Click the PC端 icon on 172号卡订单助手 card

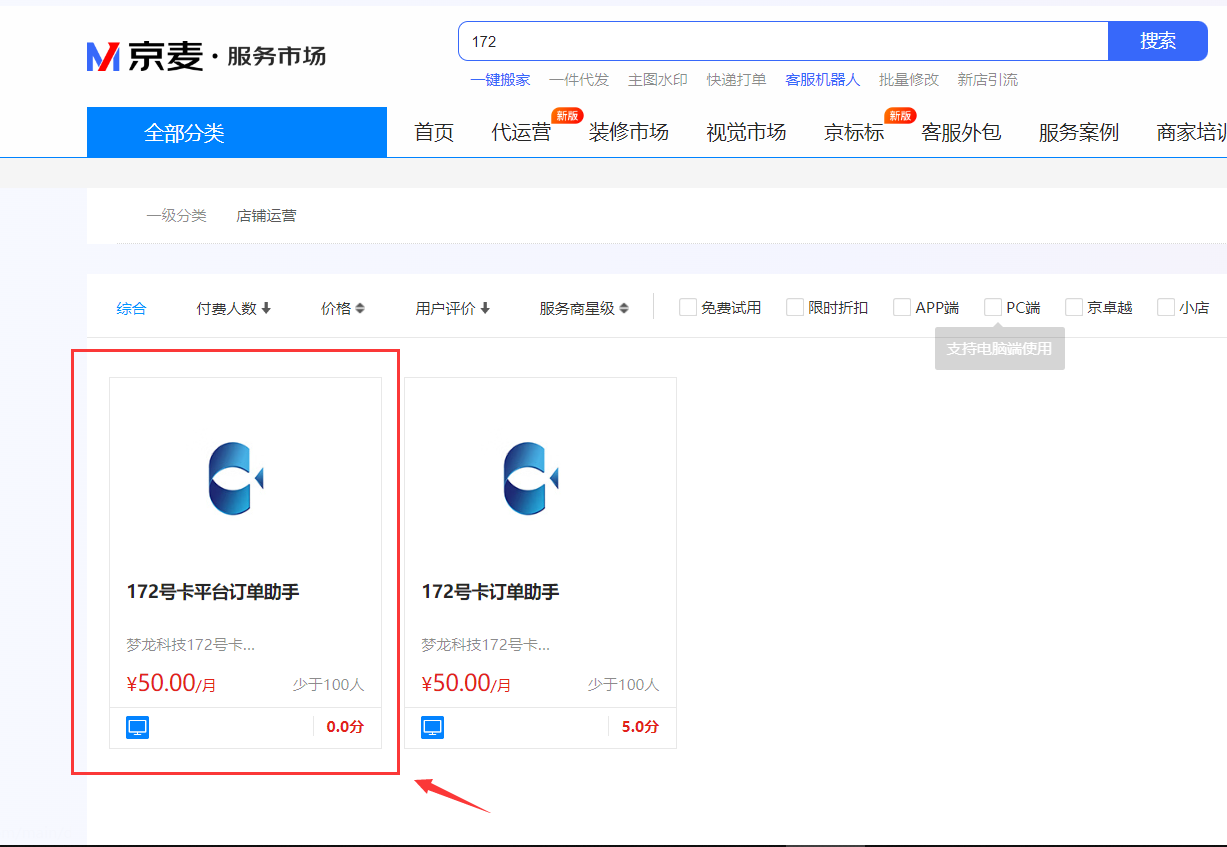pyautogui.click(x=432, y=727)
